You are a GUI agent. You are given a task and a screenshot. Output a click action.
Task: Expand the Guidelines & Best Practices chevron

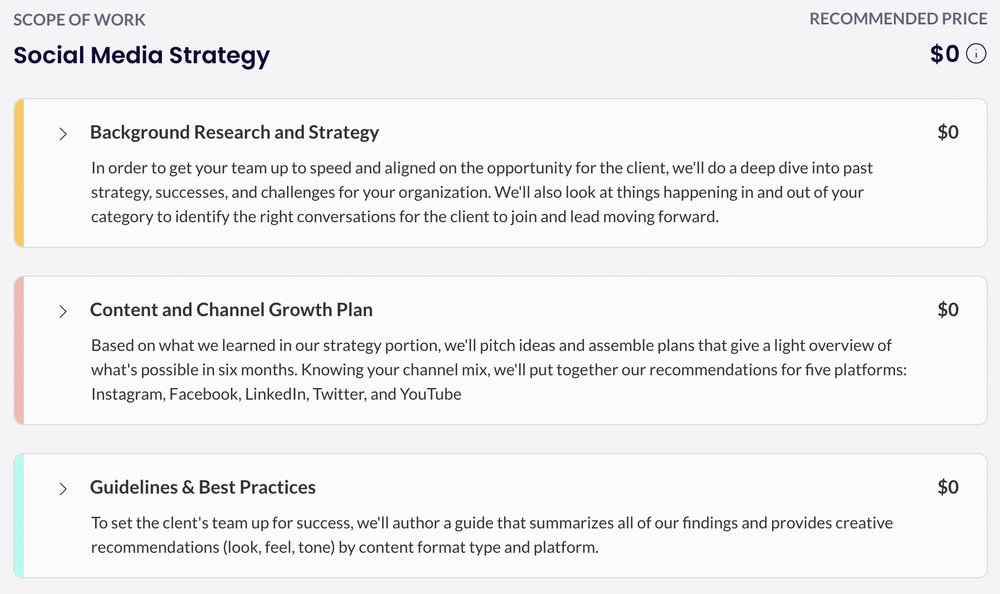point(62,488)
